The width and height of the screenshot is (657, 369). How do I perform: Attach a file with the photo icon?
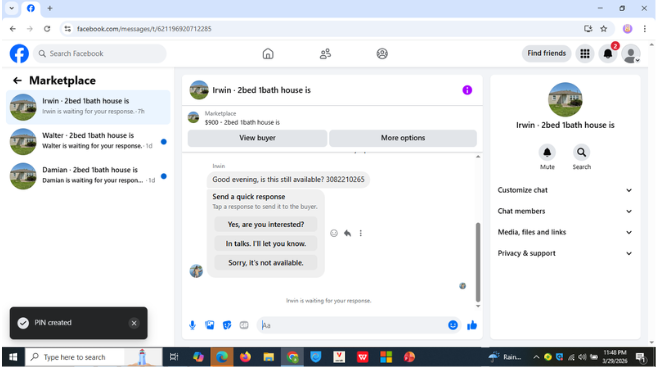(x=210, y=325)
